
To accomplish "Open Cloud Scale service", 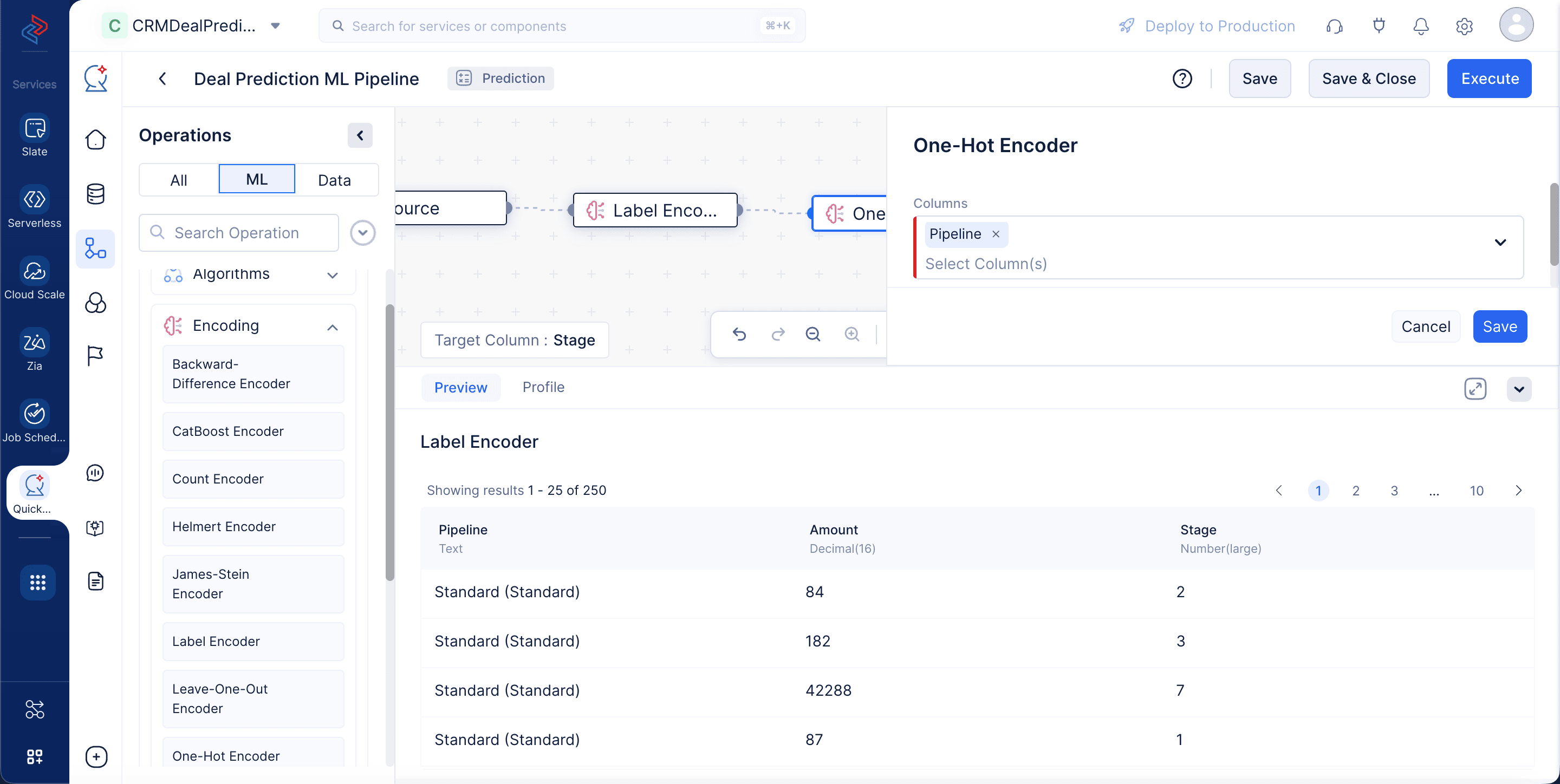I will [x=35, y=278].
